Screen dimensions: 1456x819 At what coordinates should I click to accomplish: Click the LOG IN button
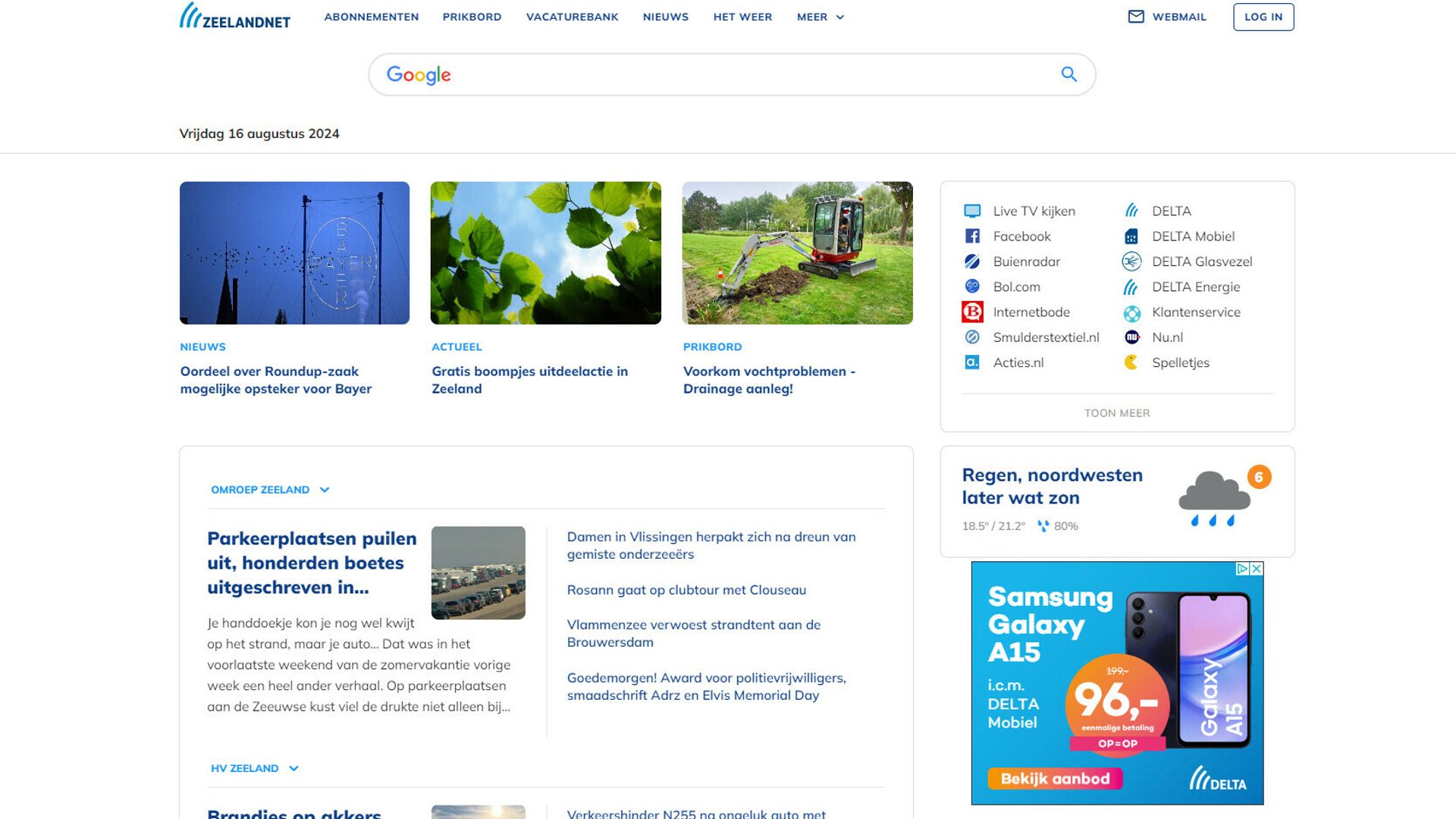1263,17
